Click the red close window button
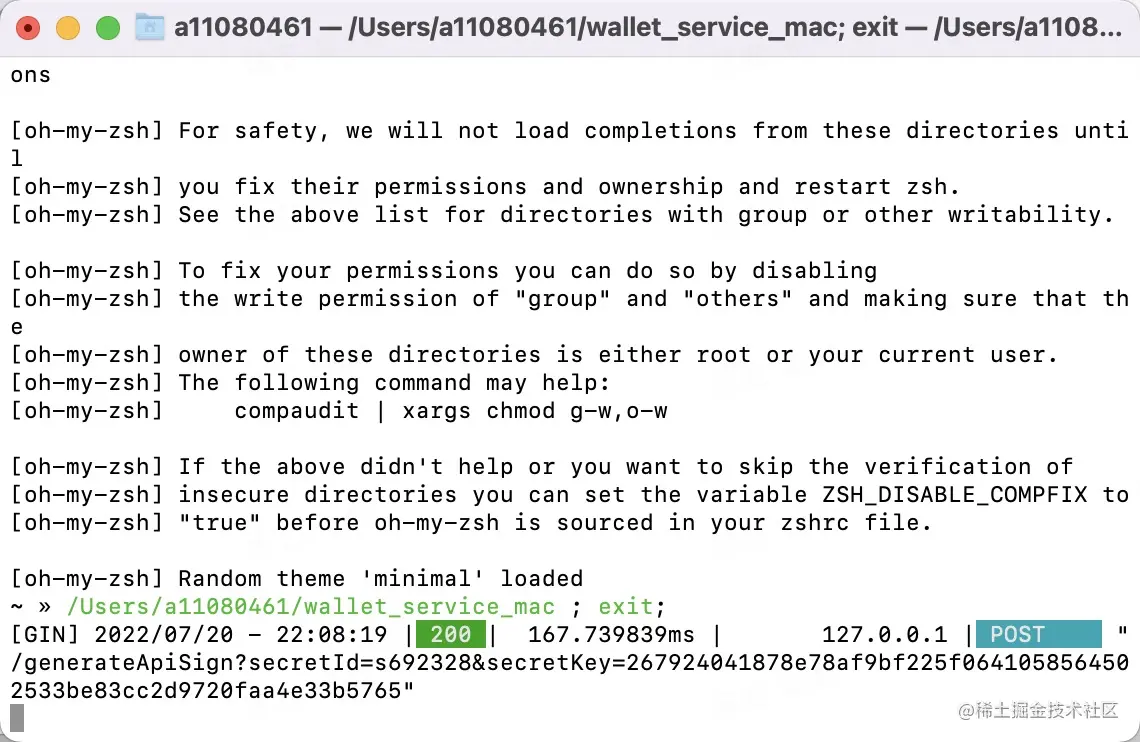Screen dimensions: 1140x742 point(28,28)
